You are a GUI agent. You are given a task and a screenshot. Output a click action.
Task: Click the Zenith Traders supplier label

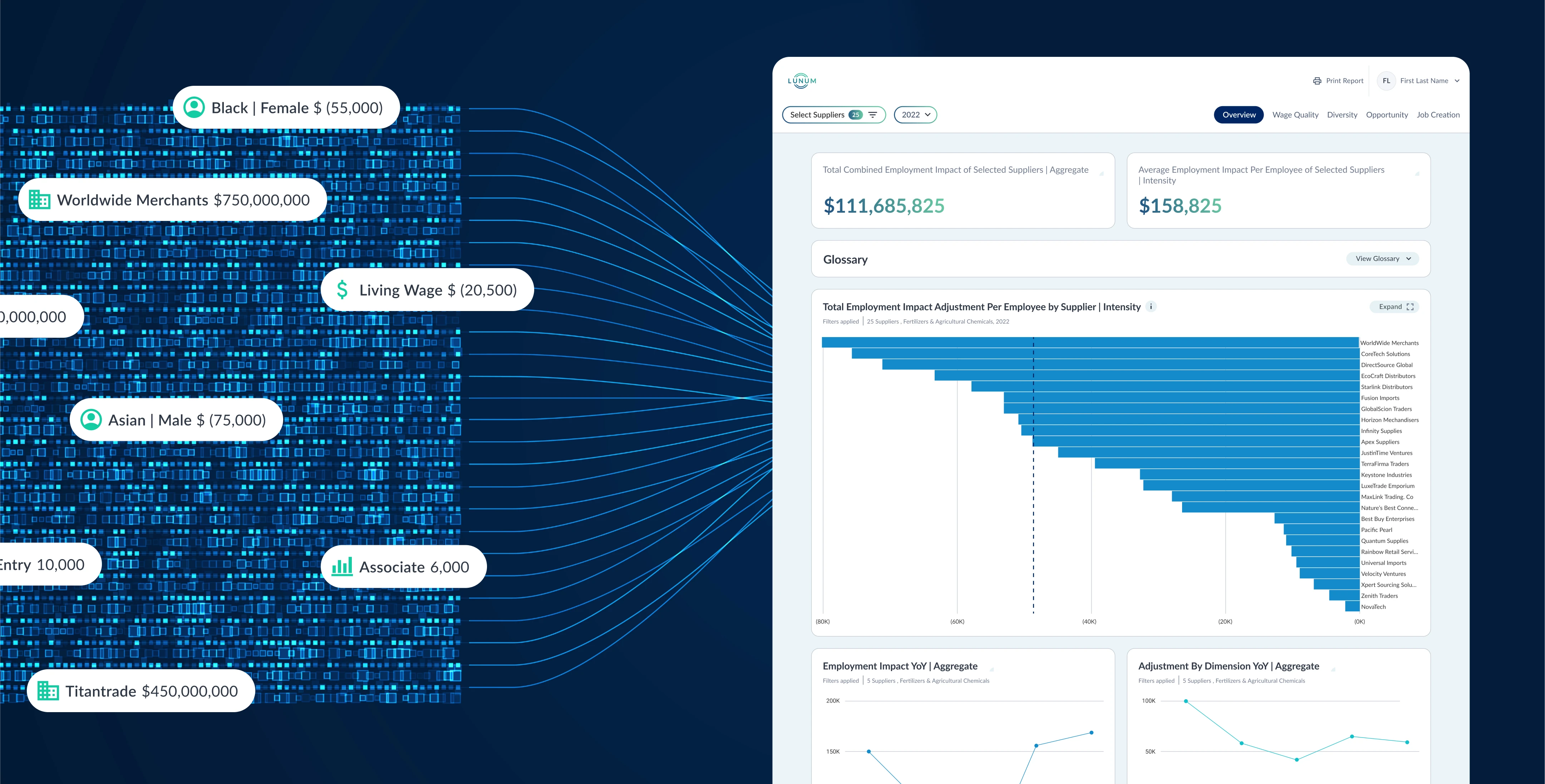click(1379, 596)
